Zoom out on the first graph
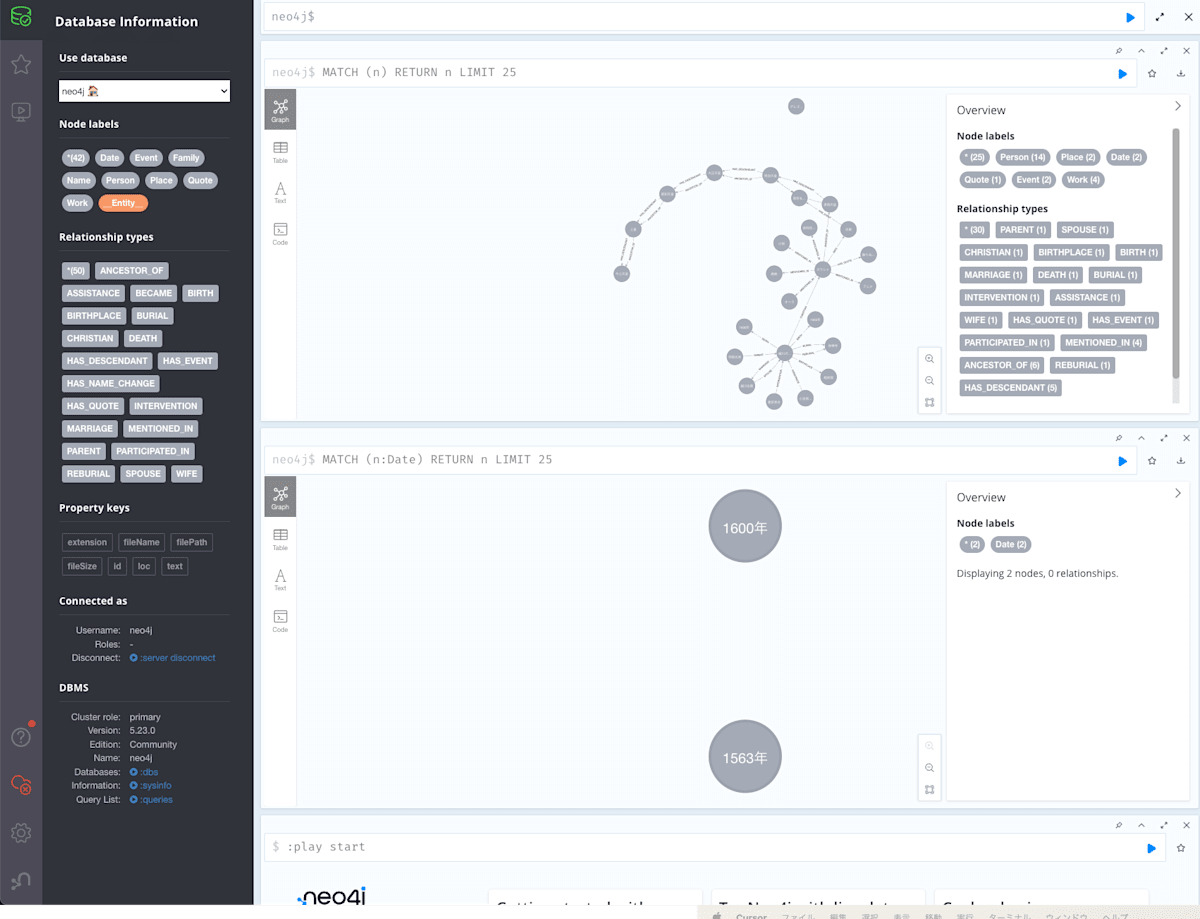This screenshot has height=919, width=1200. [929, 381]
